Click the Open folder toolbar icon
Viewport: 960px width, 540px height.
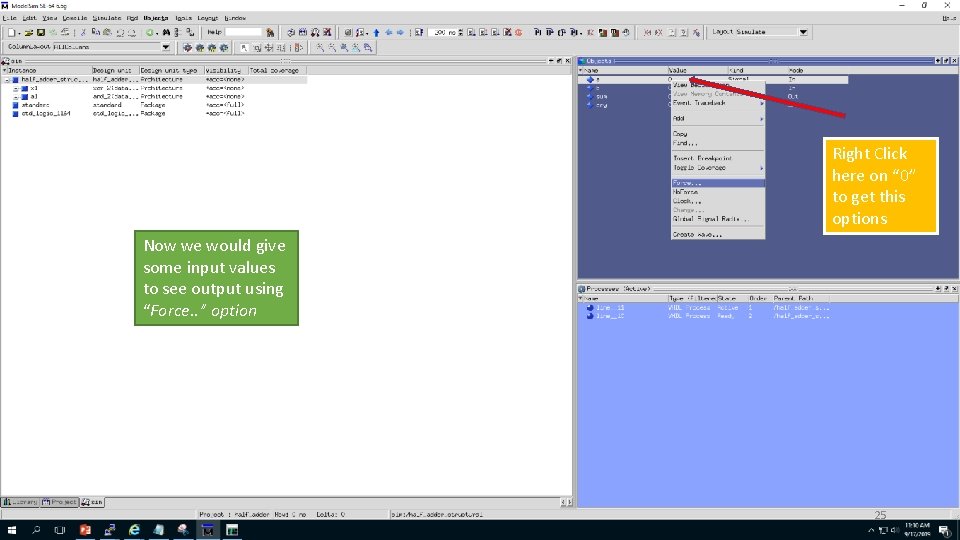pyautogui.click(x=28, y=32)
